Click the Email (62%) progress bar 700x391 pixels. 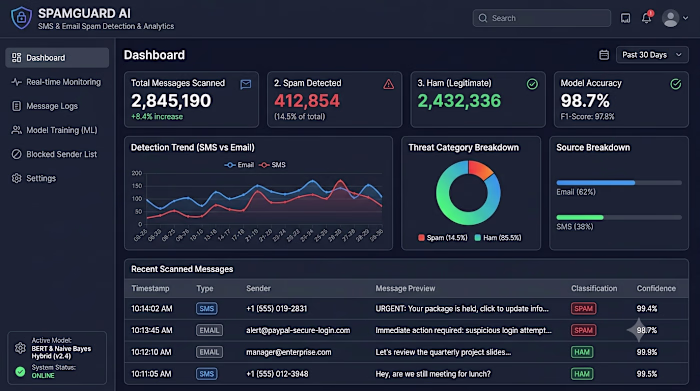click(619, 183)
